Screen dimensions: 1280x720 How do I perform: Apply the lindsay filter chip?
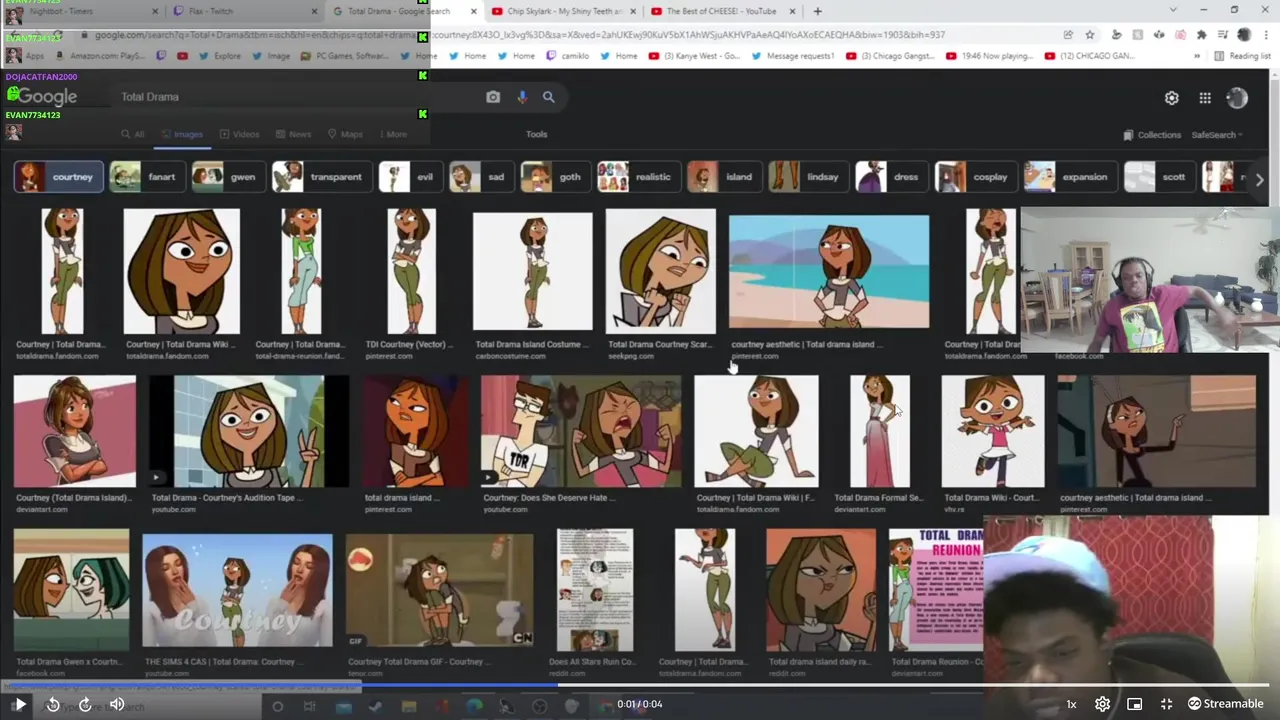point(808,177)
